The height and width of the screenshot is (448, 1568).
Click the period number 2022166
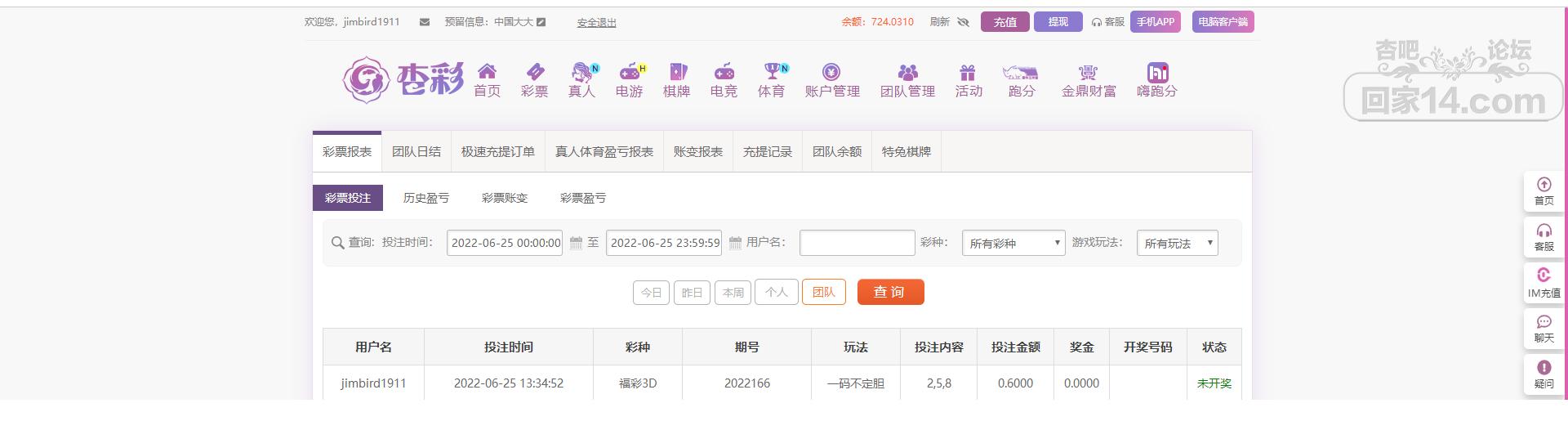[x=747, y=383]
